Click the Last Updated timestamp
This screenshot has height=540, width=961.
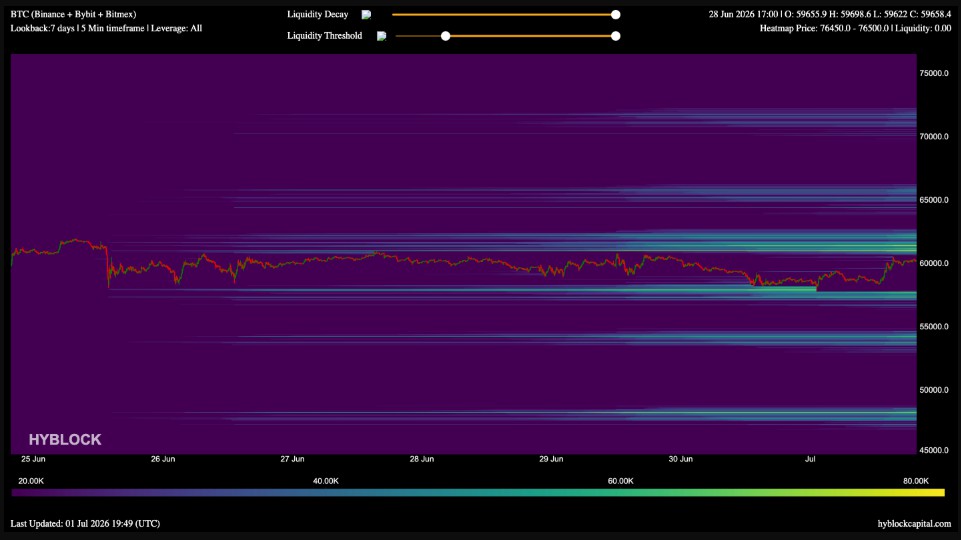tap(85, 523)
